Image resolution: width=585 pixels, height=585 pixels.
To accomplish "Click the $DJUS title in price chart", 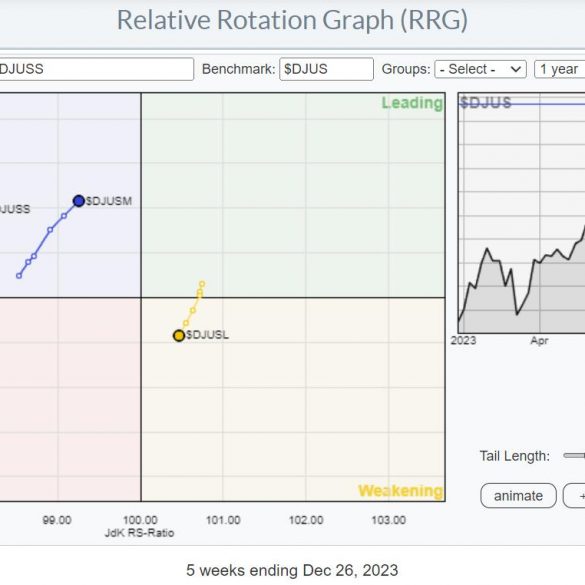I will (x=485, y=103).
